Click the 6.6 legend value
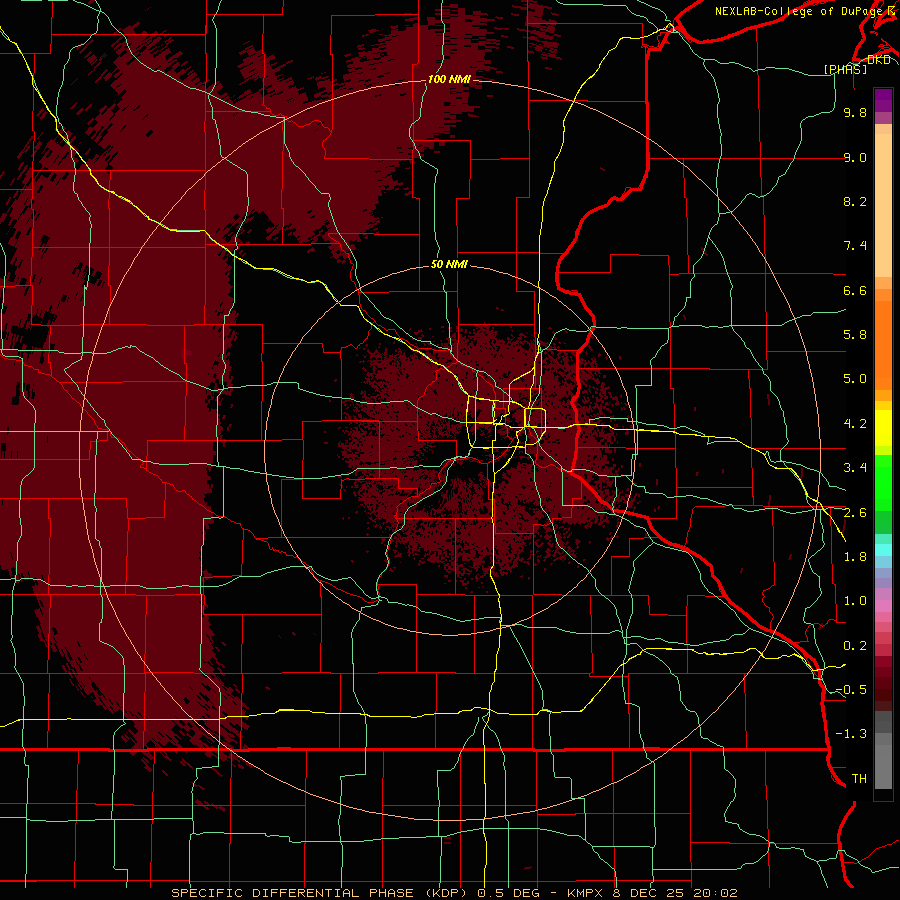This screenshot has height=900, width=900. 855,290
